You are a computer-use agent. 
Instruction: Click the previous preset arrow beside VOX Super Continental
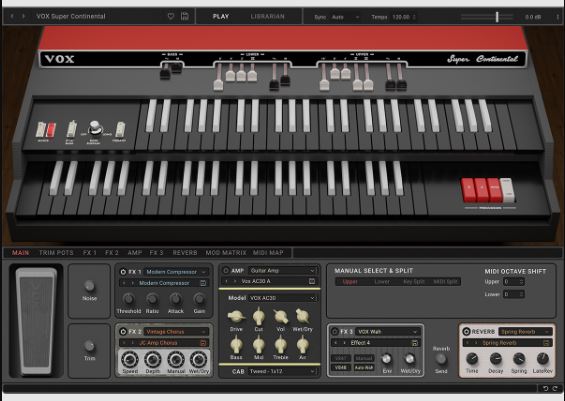pos(12,16)
